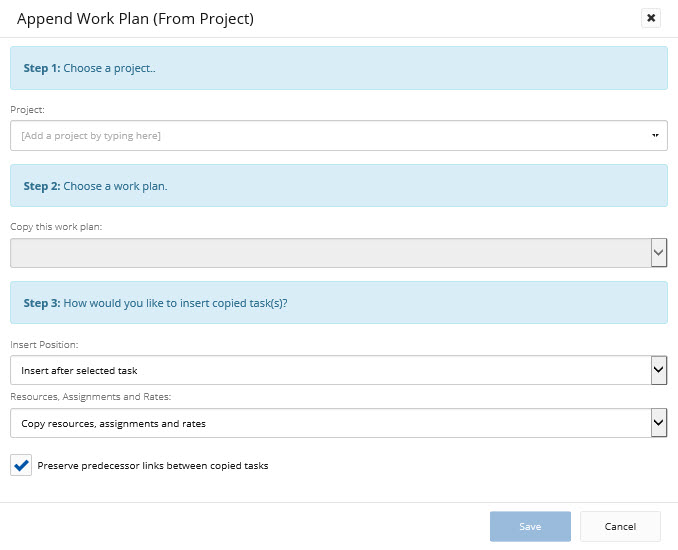The image size is (678, 550).
Task: Open the Project field dropdown arrow
Action: pos(656,136)
